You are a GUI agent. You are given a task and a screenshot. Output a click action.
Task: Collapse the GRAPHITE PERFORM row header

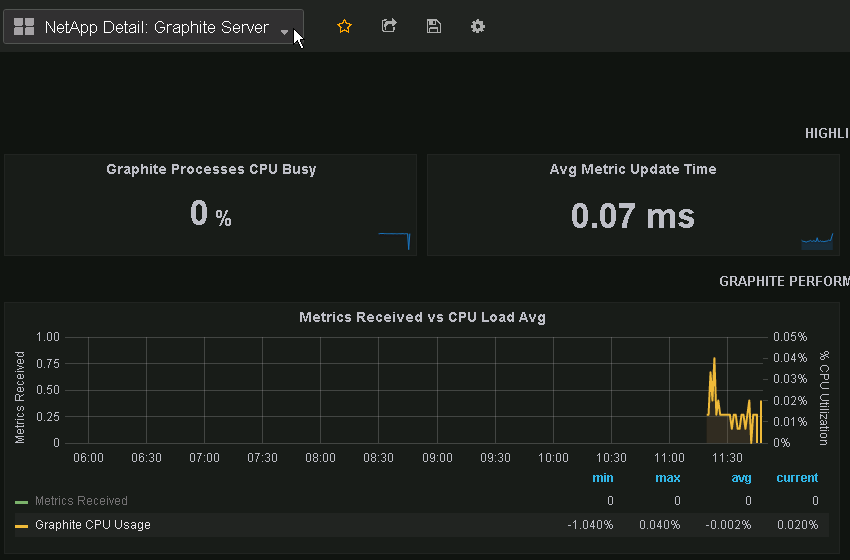784,281
